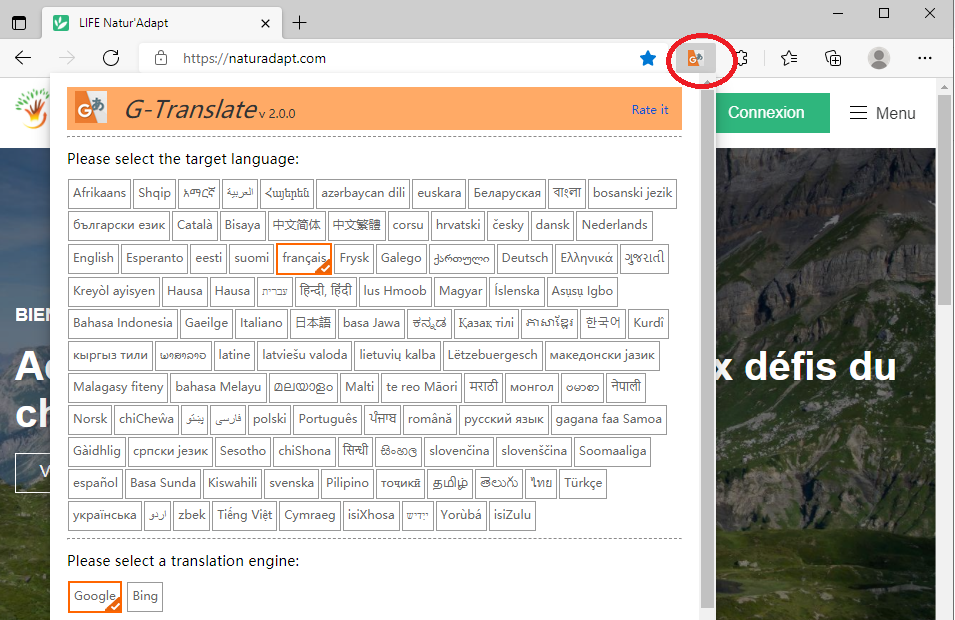Choose Gaeilge language button

tap(206, 323)
